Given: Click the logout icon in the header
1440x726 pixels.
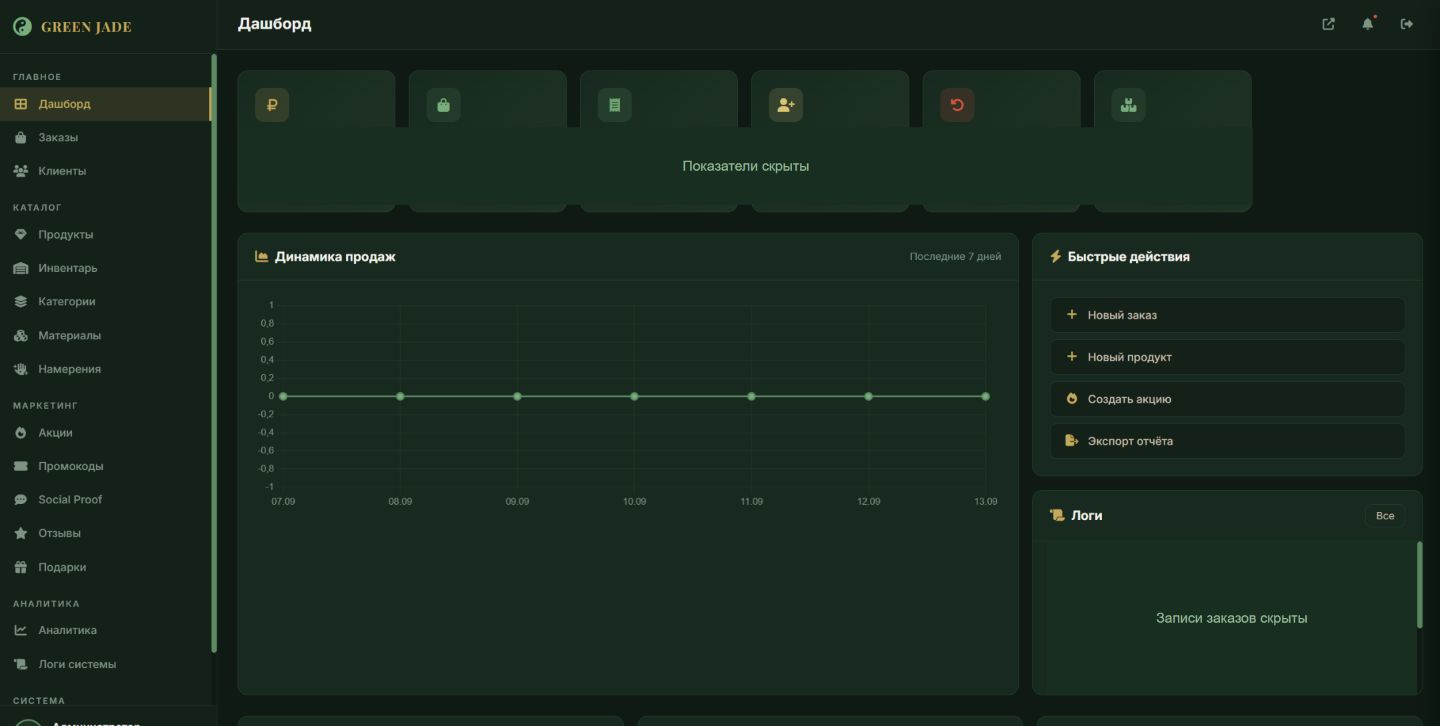Looking at the screenshot, I should coord(1407,24).
